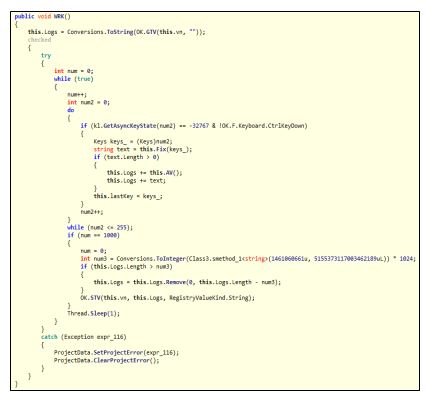Click the 'text.Length > 0' condition
Viewport: 428px width, 402px height.
(131, 157)
